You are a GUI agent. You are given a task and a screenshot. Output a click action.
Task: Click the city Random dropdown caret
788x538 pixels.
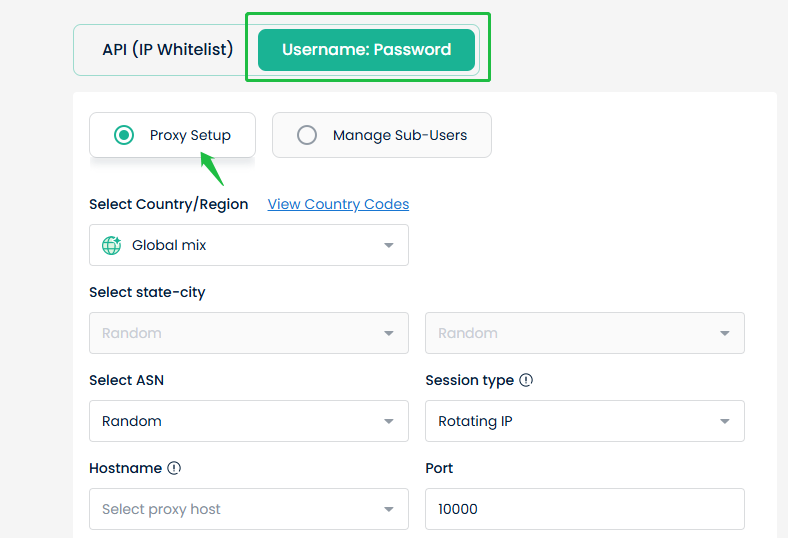724,333
